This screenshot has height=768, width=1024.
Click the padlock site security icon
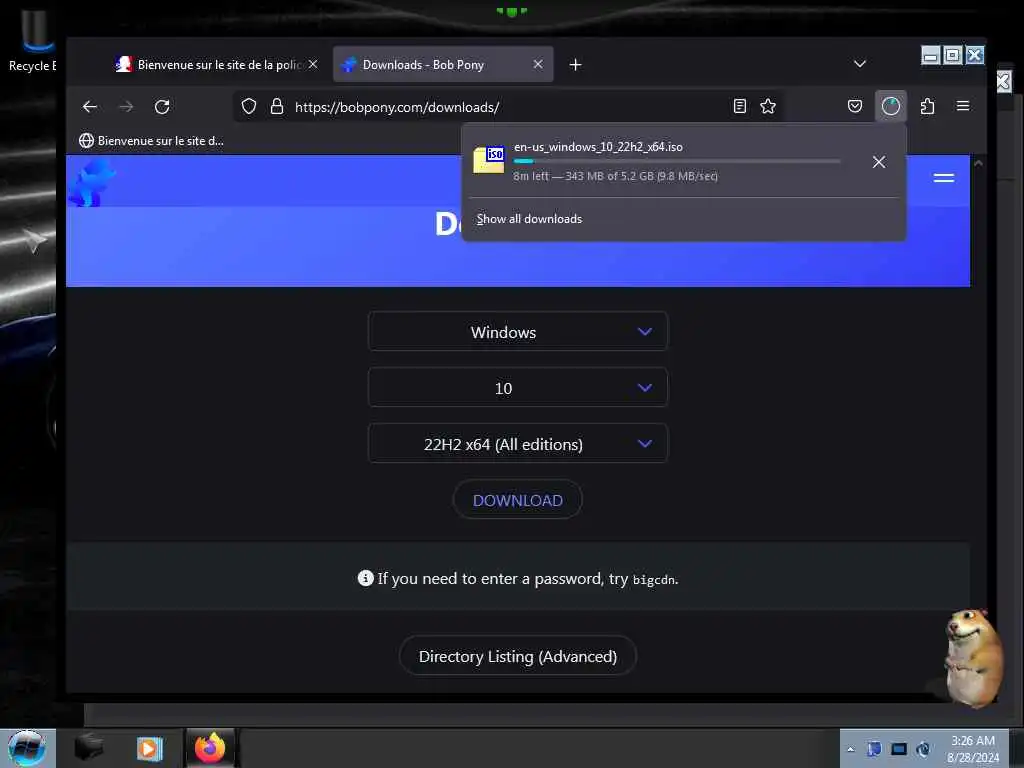pos(277,106)
